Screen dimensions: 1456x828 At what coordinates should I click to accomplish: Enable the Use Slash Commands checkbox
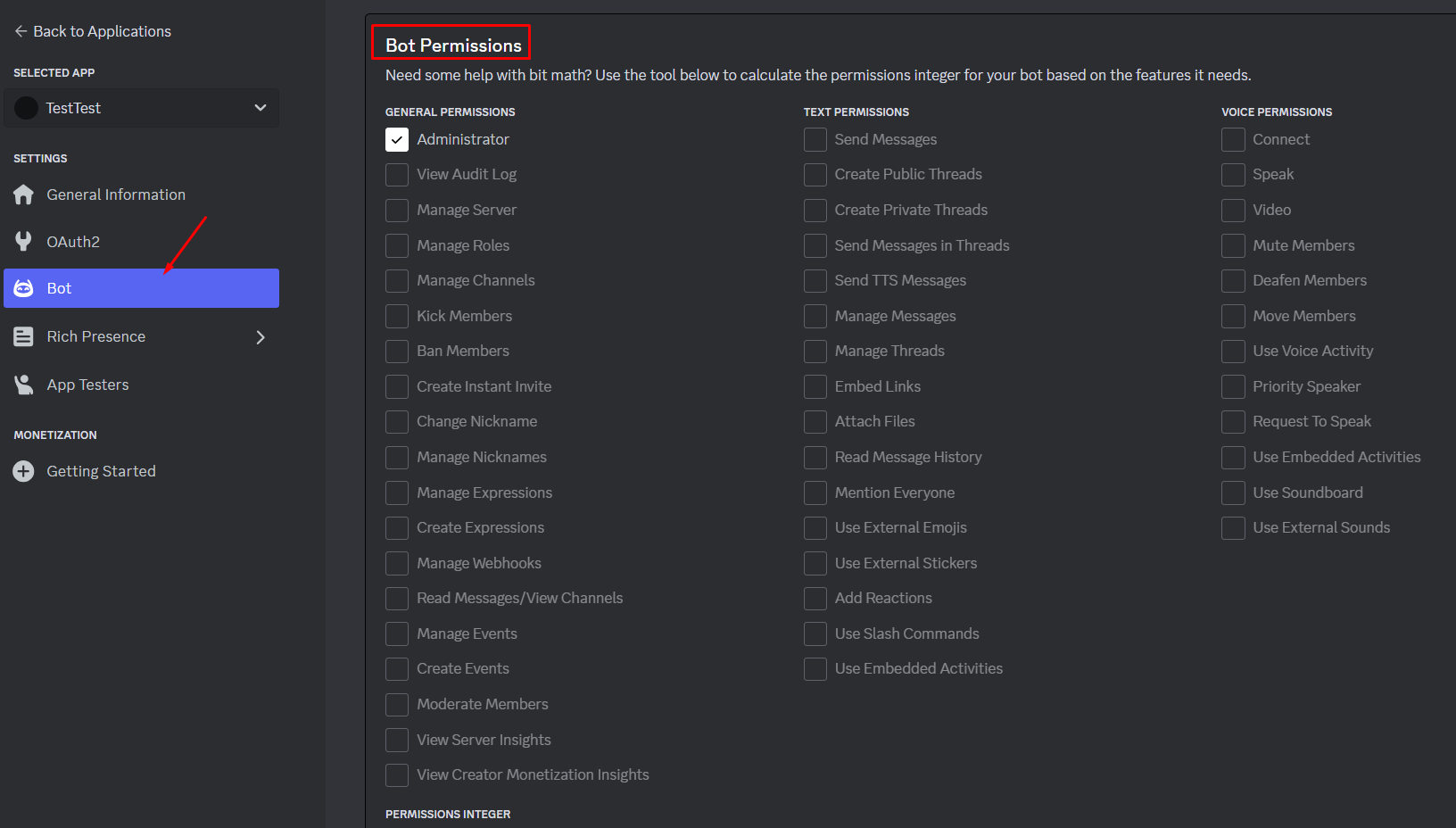pyautogui.click(x=815, y=633)
